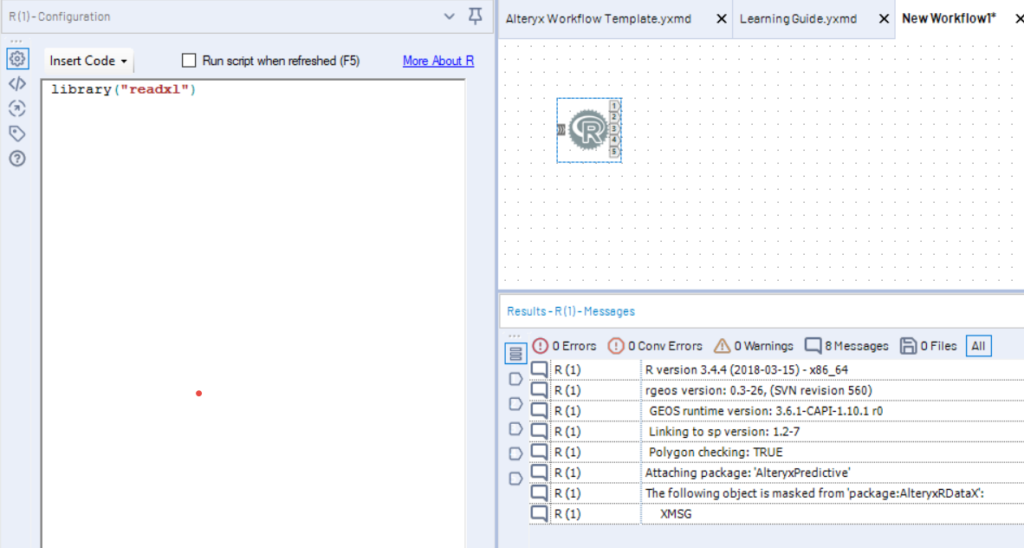1024x548 pixels.
Task: Open the configuration gear icon in sidebar
Action: 18,59
